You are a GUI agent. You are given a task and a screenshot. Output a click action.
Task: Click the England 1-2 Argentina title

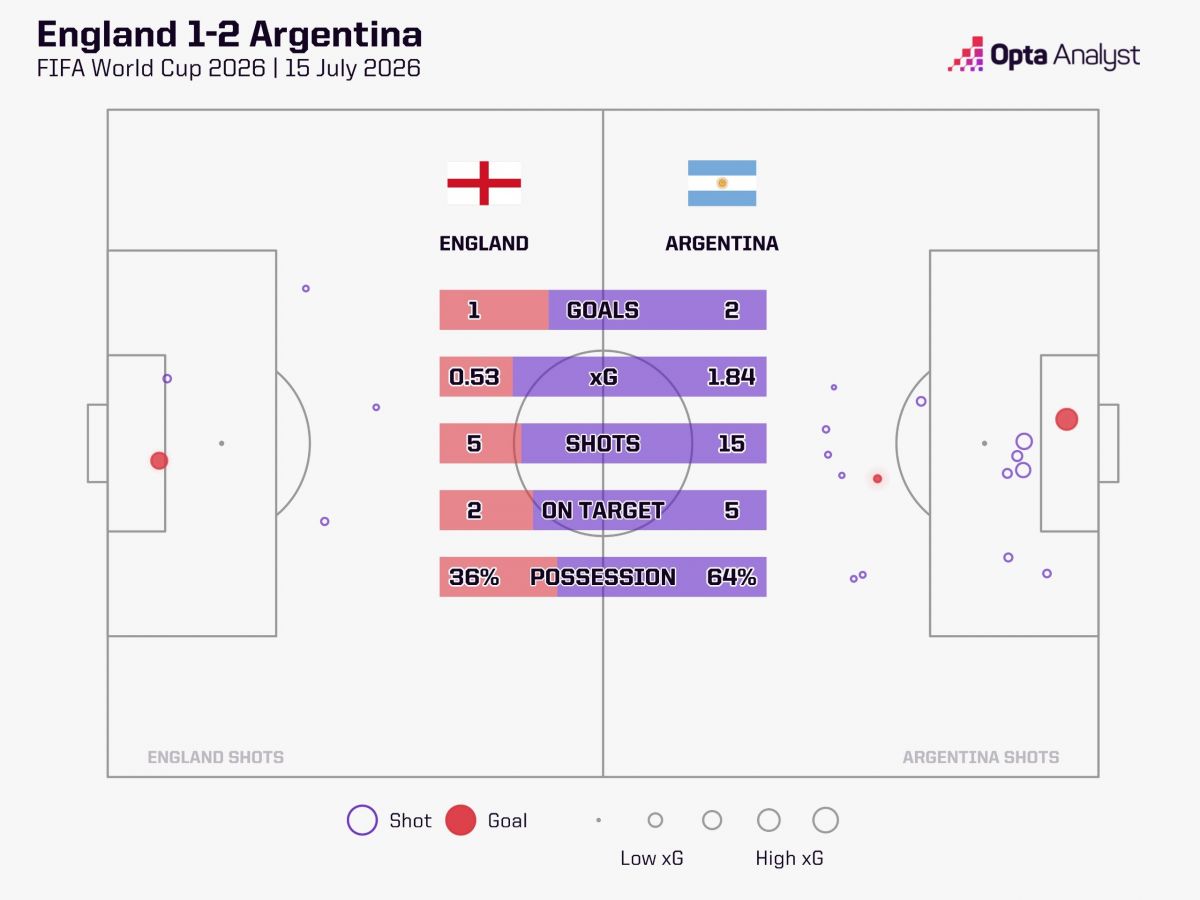click(230, 35)
